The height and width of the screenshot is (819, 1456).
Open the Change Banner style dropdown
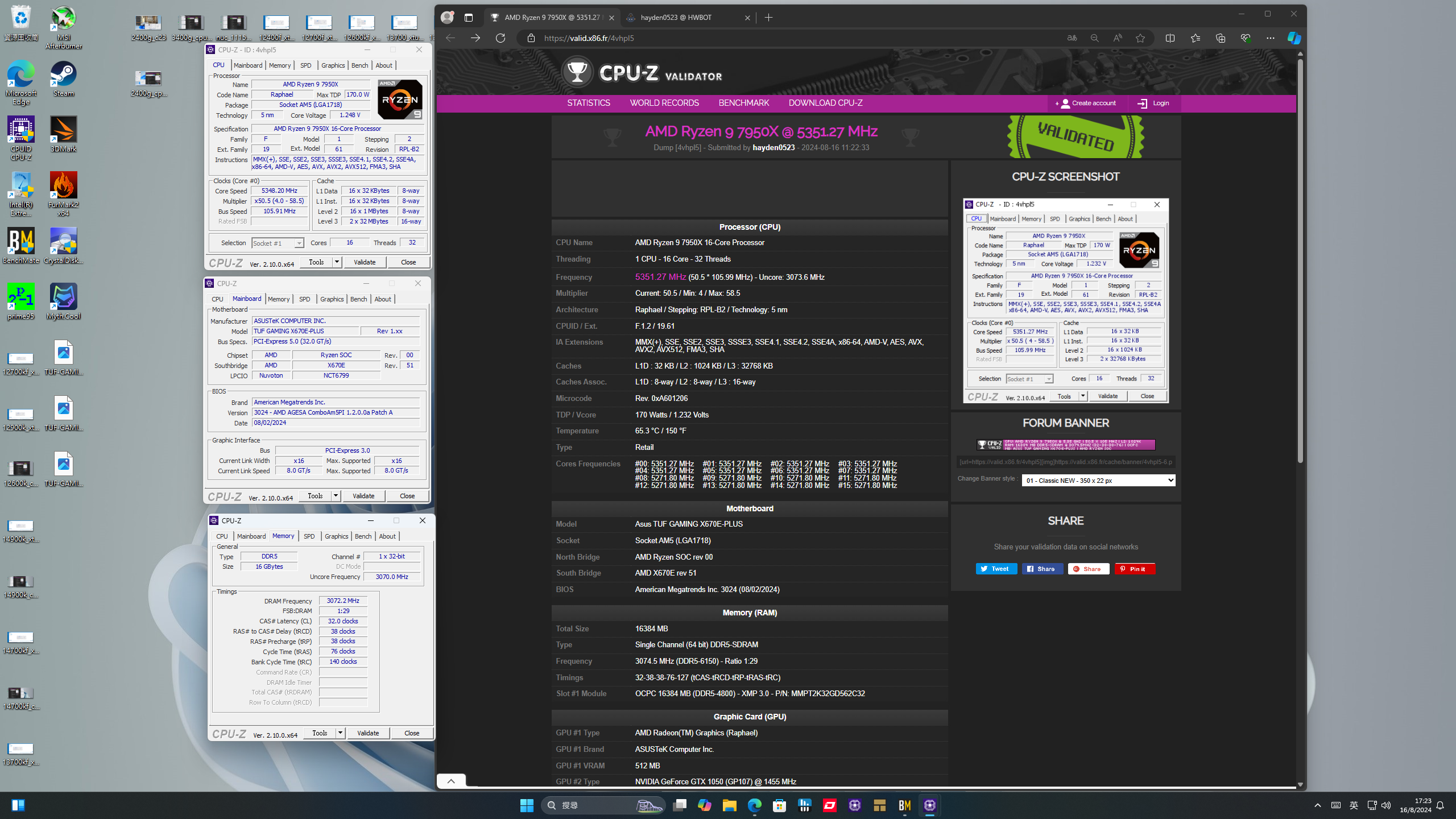1098,481
